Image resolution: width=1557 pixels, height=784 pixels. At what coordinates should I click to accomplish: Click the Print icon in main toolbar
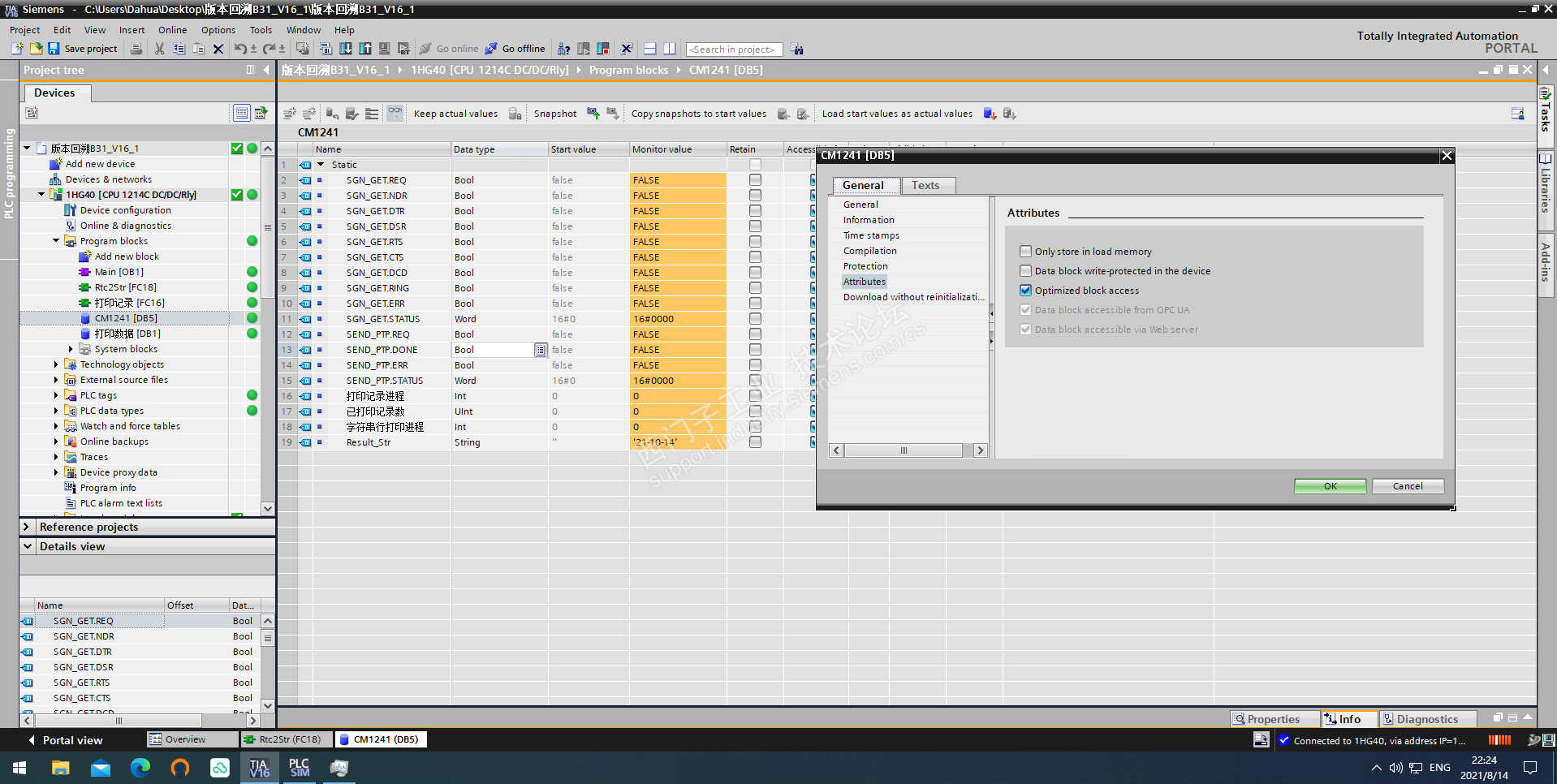(136, 49)
